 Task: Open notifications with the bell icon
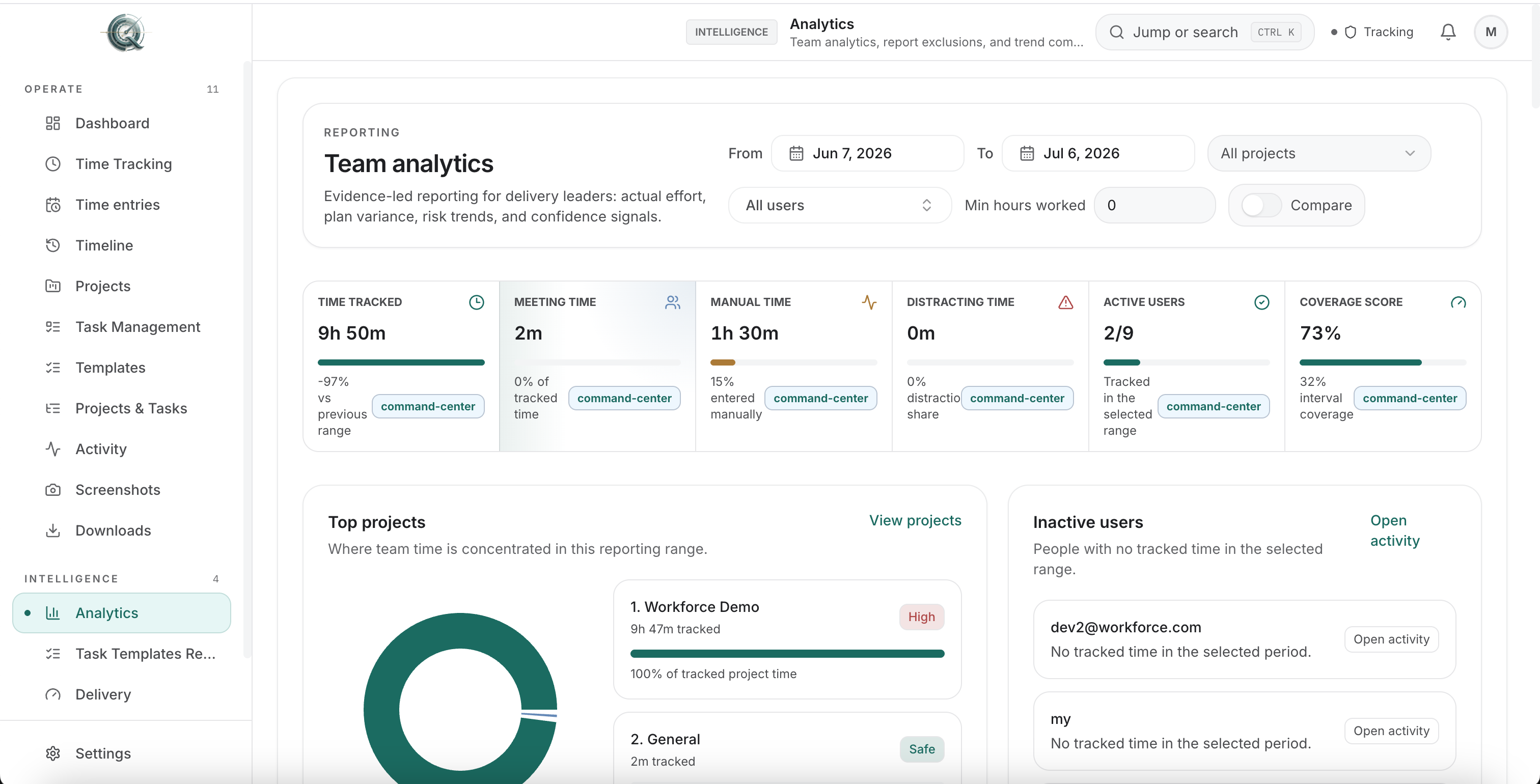(x=1447, y=32)
